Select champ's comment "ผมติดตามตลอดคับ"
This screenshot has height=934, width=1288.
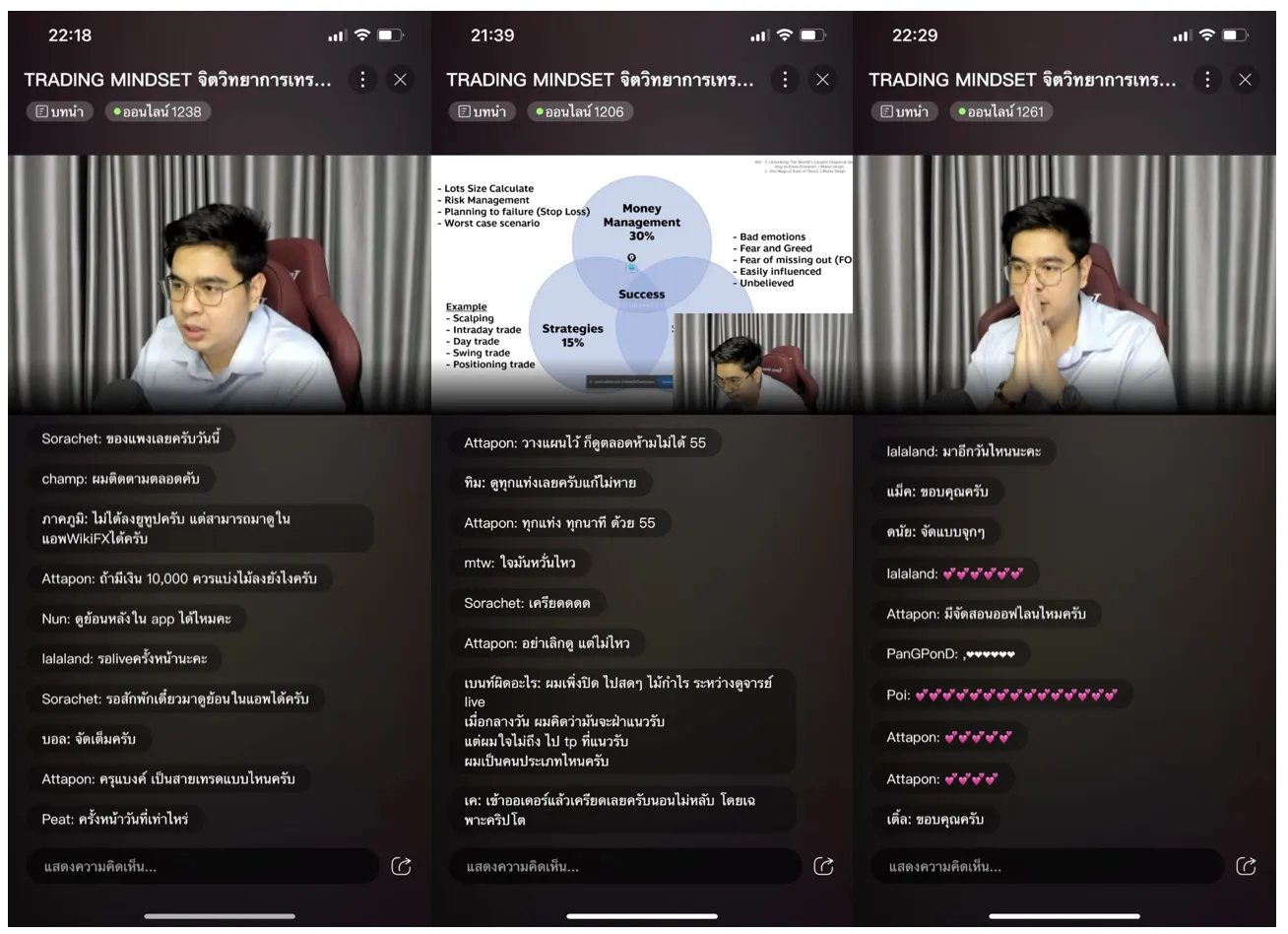point(120,479)
